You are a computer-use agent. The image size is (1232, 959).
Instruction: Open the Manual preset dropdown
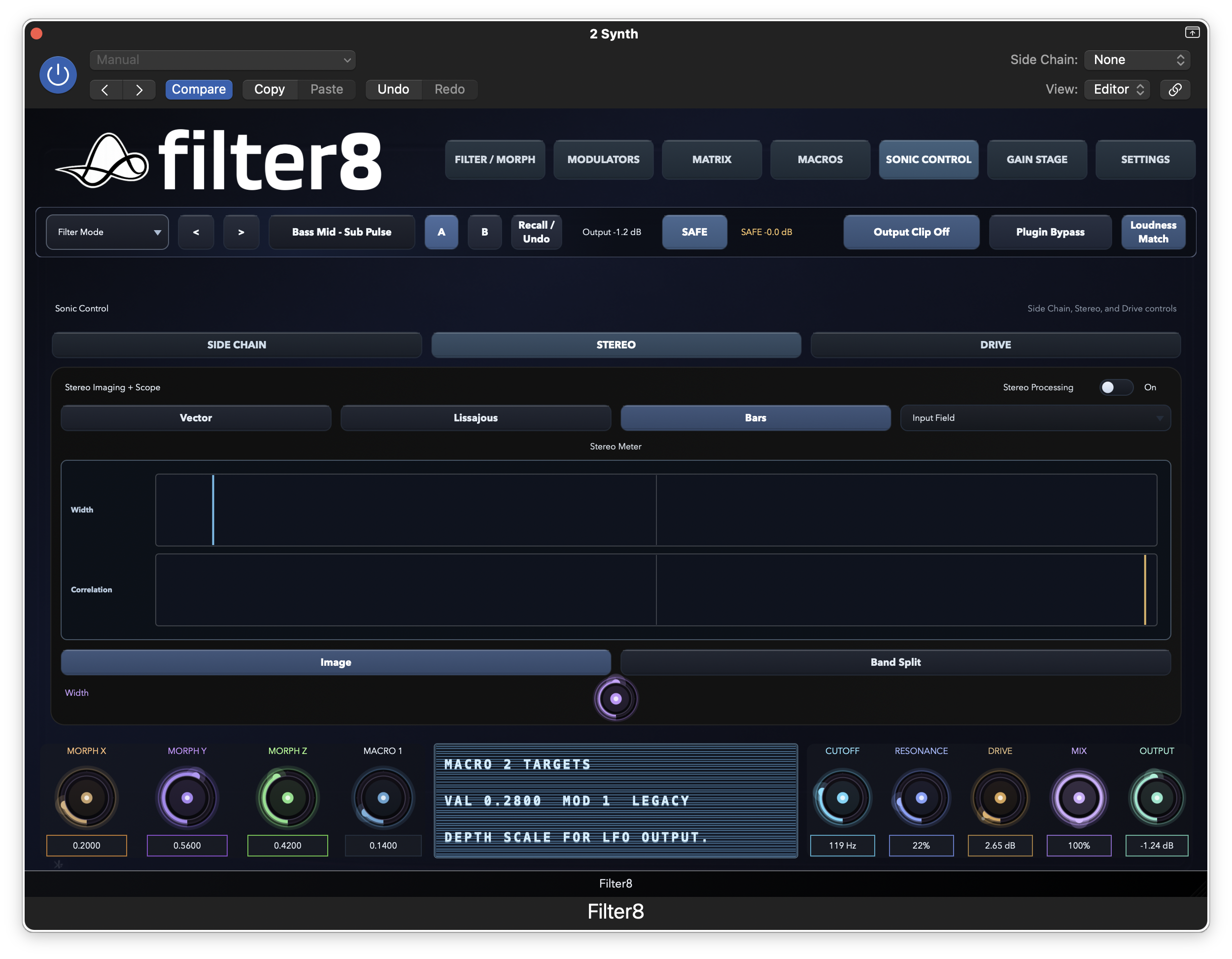222,60
